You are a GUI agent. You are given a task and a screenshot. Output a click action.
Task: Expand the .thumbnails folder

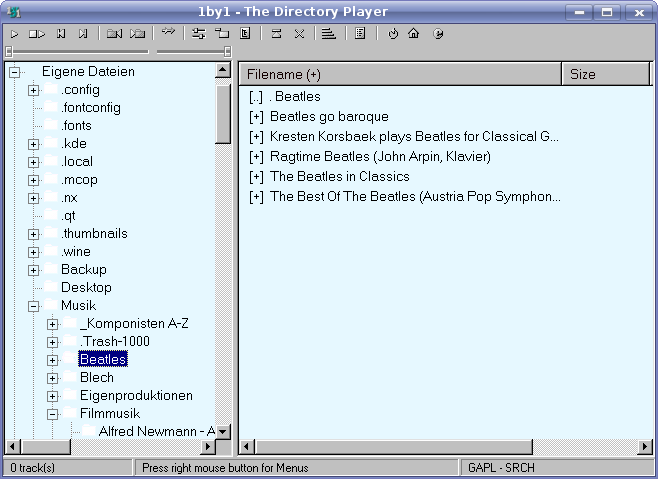tap(34, 234)
